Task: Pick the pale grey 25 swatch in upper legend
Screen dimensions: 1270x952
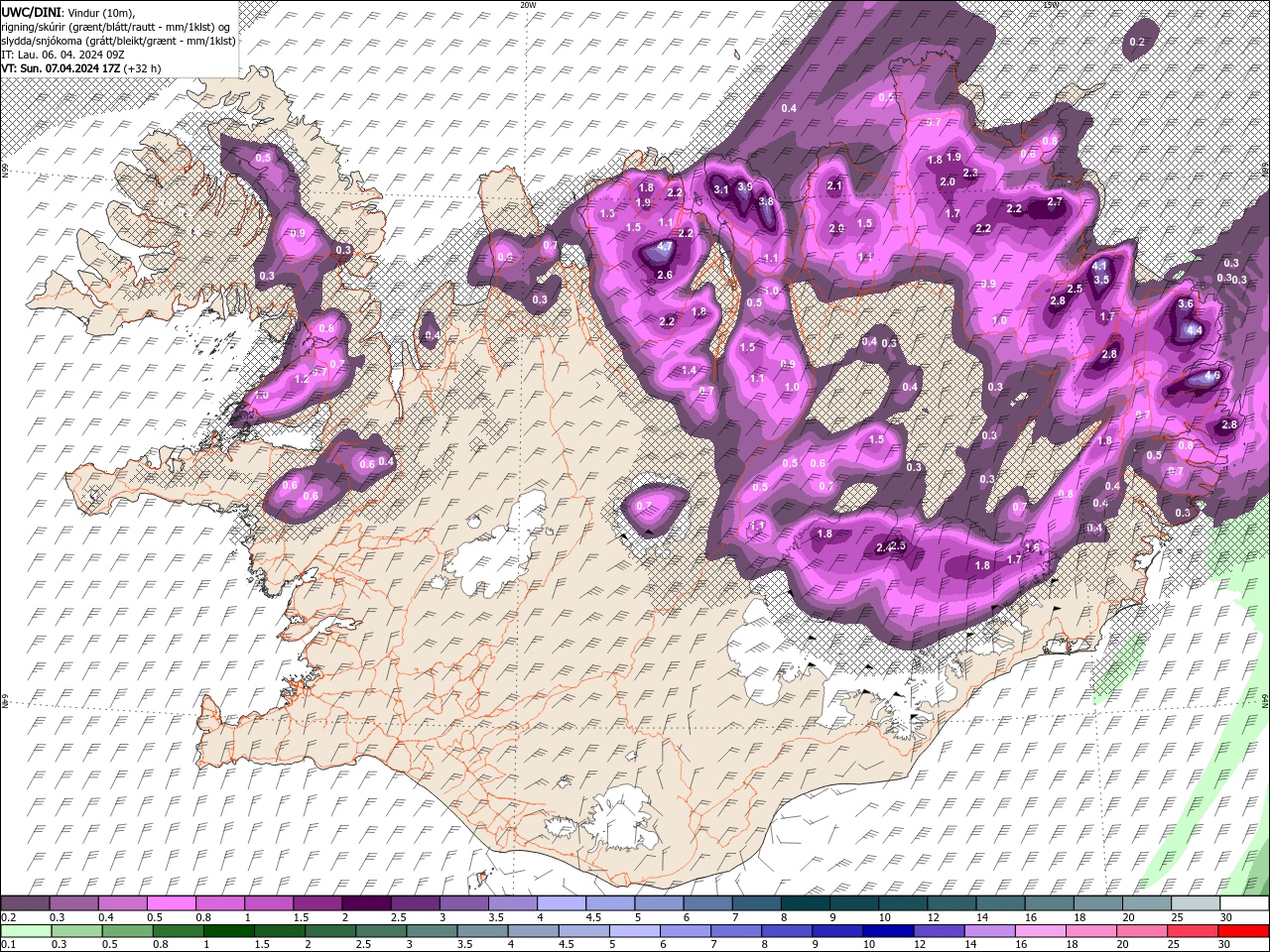Action: point(1196,904)
